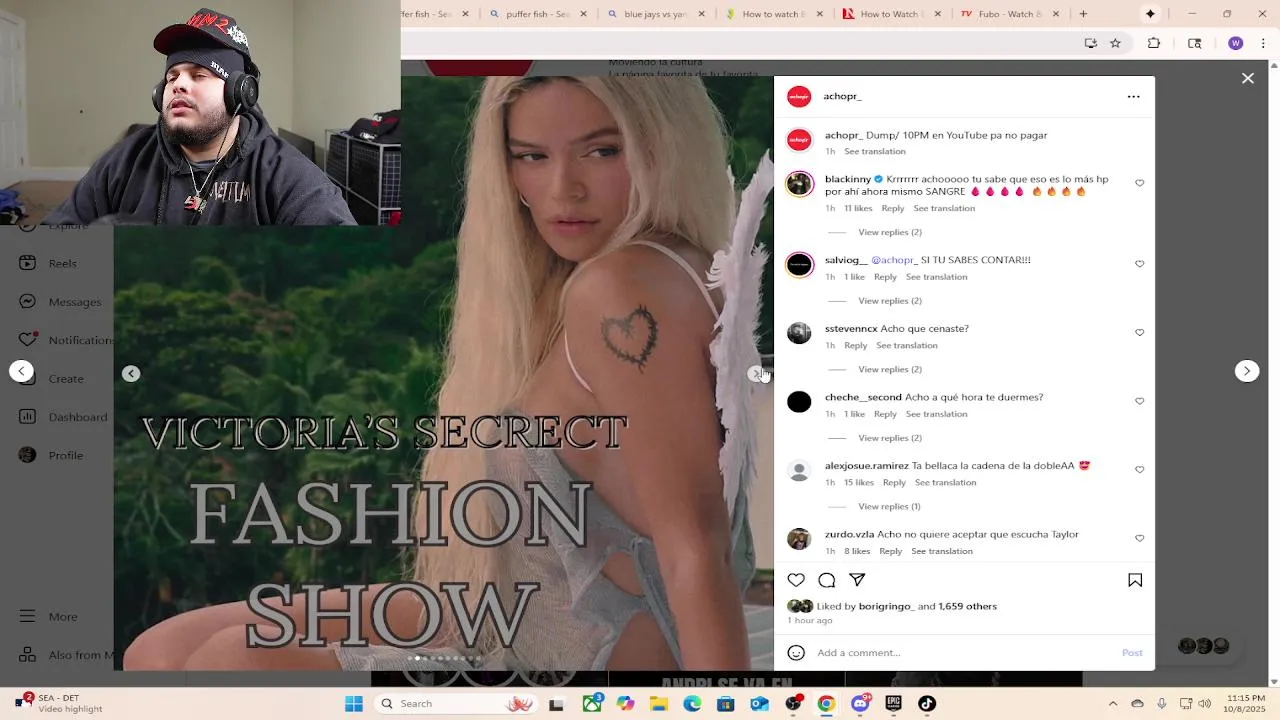This screenshot has height=720, width=1280.
Task: Click See translation under the achopr_ caption
Action: [x=875, y=151]
